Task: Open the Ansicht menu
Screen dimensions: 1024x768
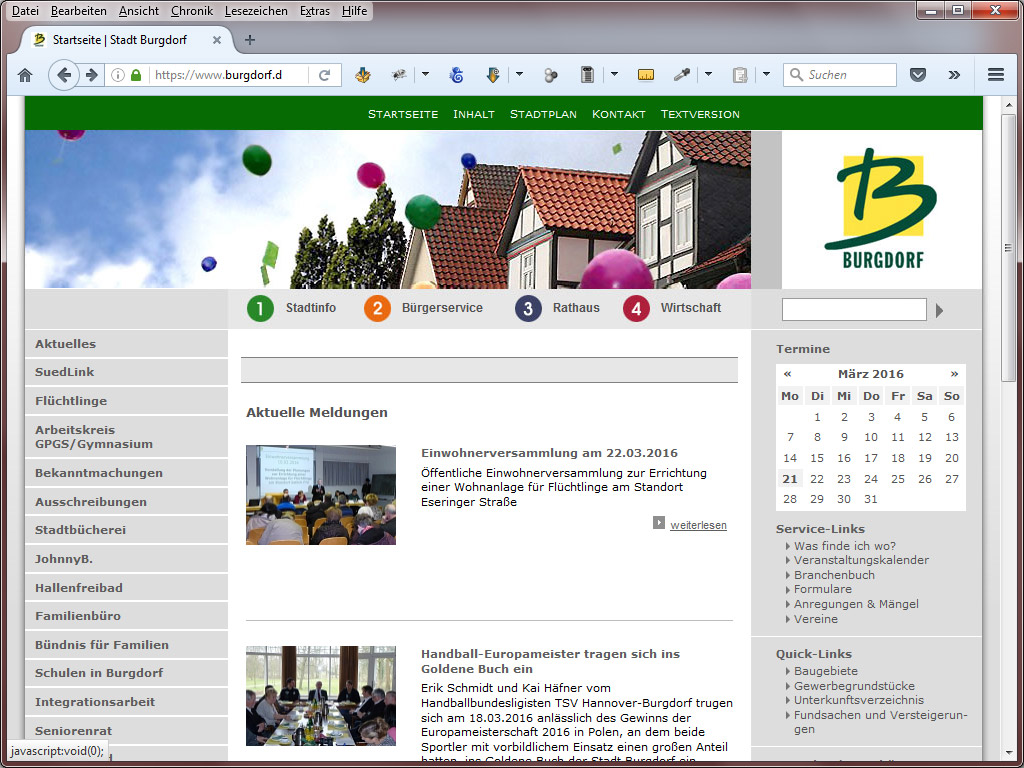Action: tap(138, 11)
